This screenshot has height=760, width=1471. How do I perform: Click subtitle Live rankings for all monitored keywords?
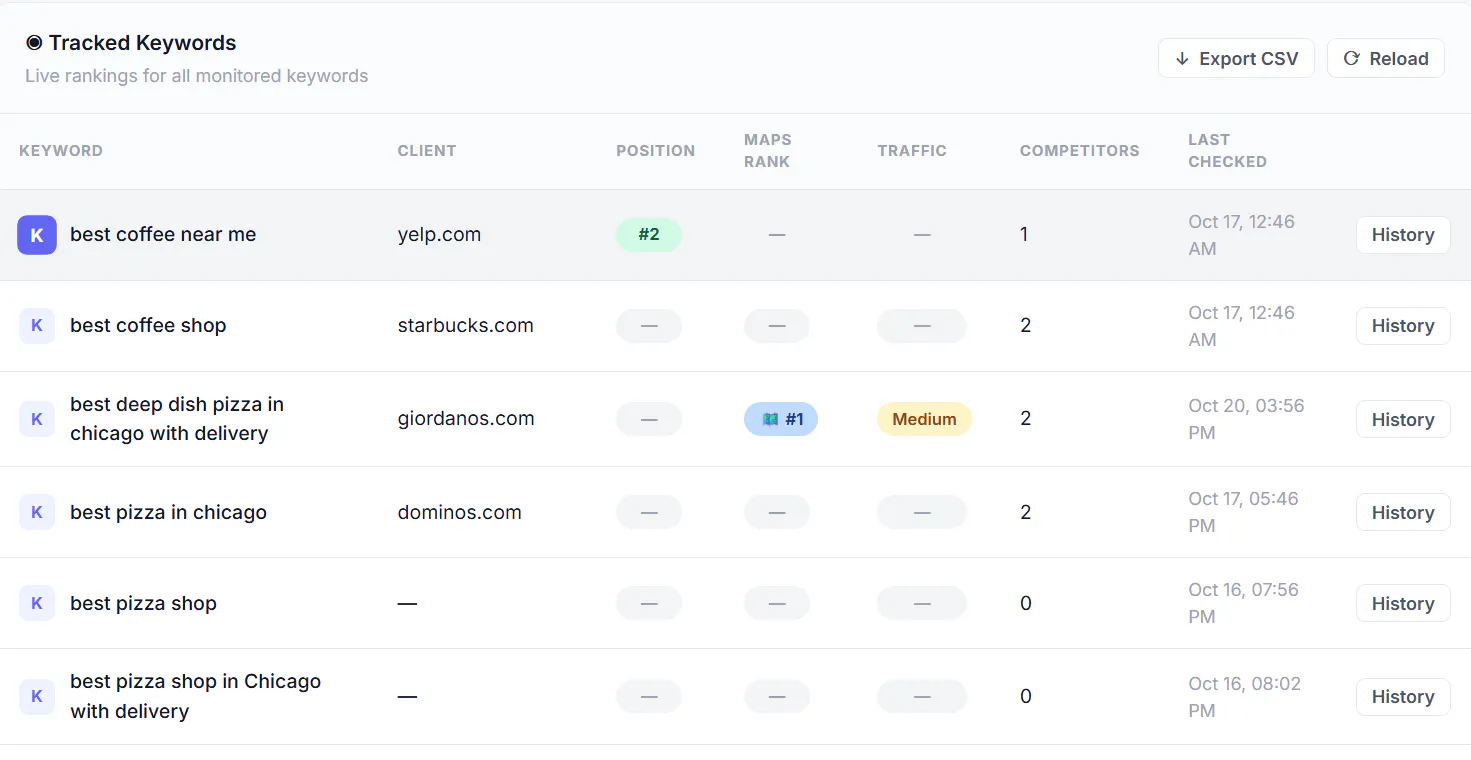(197, 76)
